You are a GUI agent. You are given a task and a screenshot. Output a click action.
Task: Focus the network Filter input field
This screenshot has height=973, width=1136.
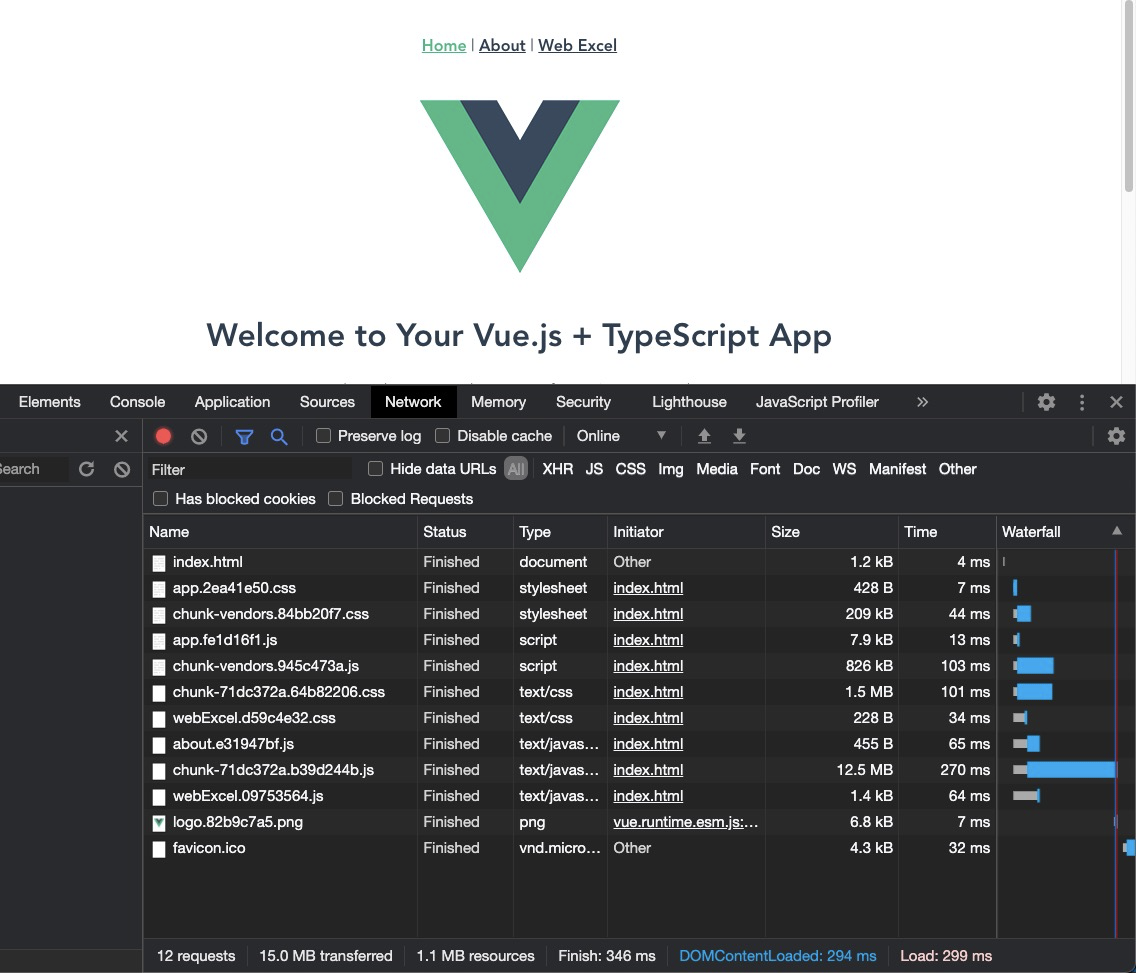click(249, 469)
